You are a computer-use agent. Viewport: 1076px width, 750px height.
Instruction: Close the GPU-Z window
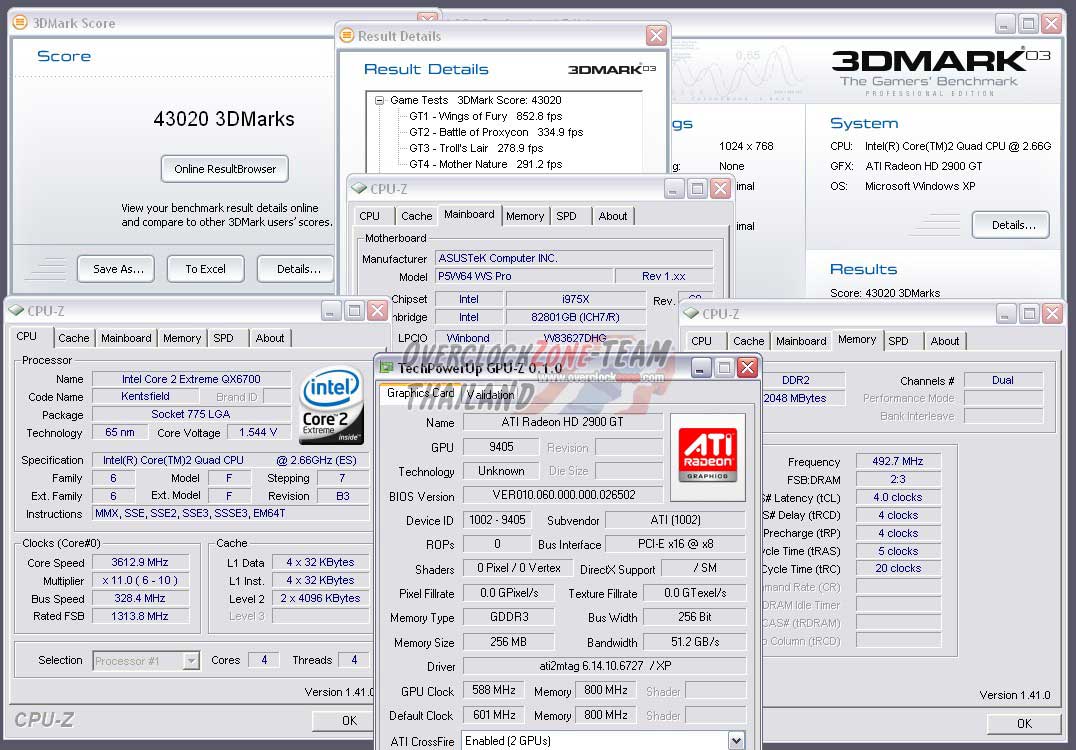pos(747,368)
